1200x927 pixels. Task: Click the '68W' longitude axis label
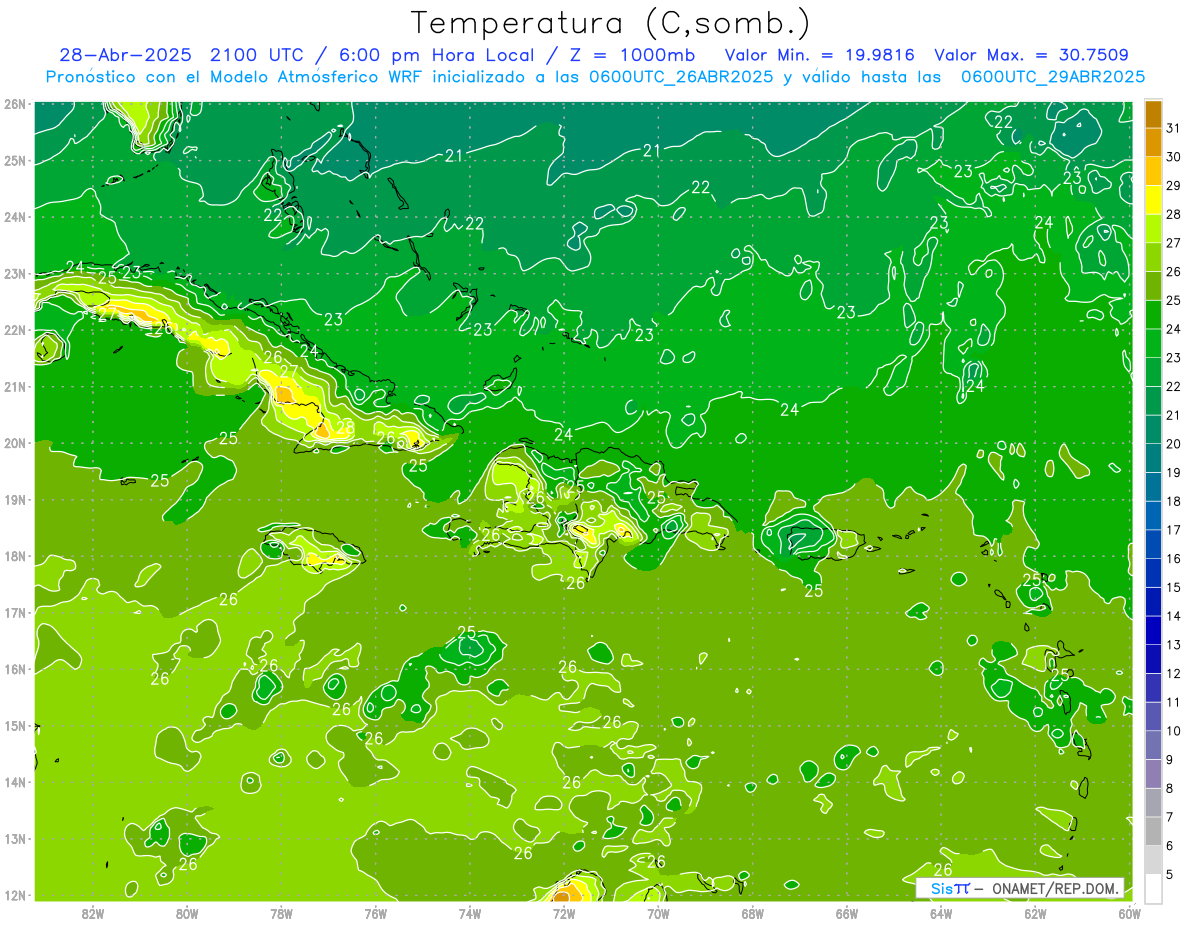click(753, 913)
